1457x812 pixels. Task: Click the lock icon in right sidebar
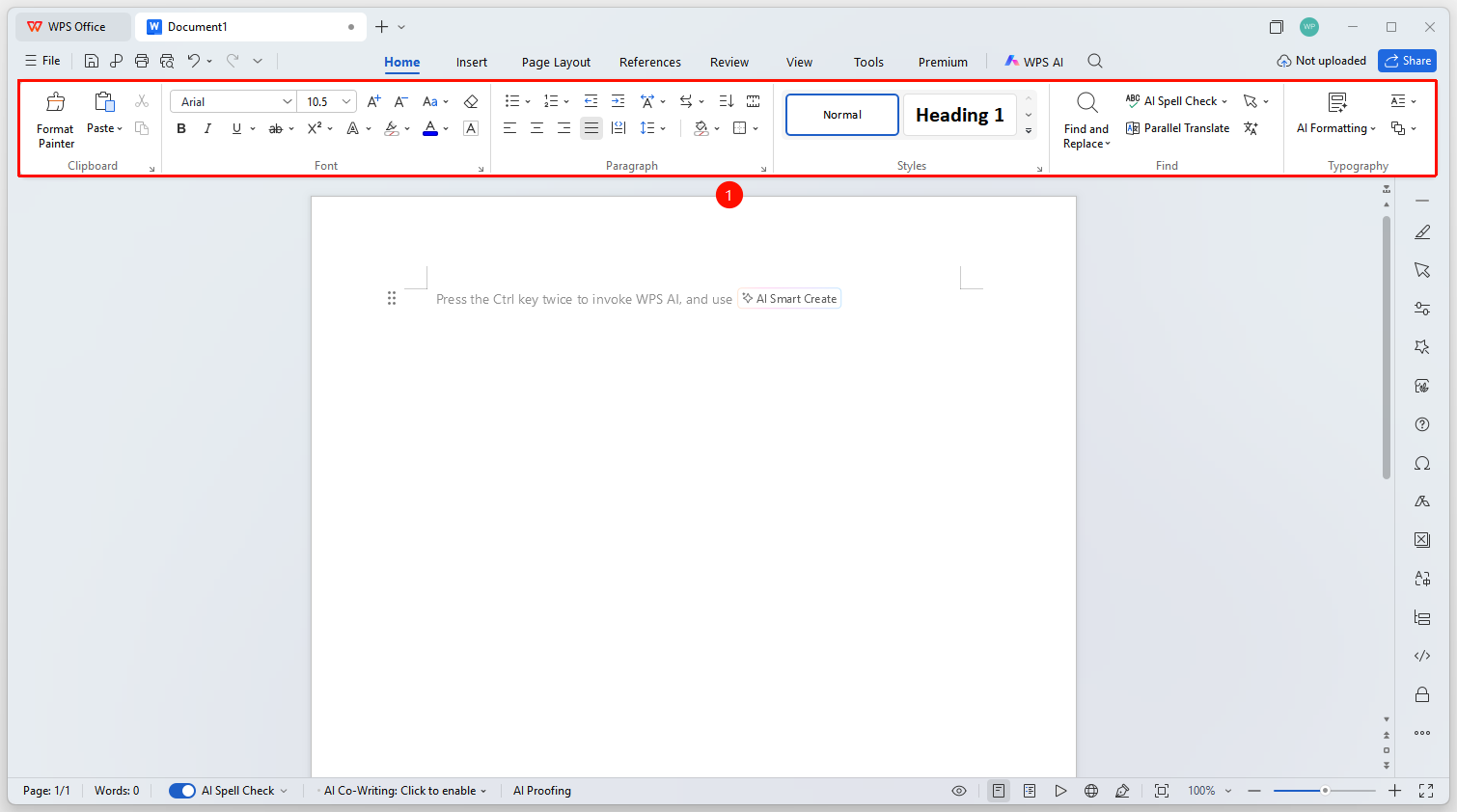(1422, 694)
